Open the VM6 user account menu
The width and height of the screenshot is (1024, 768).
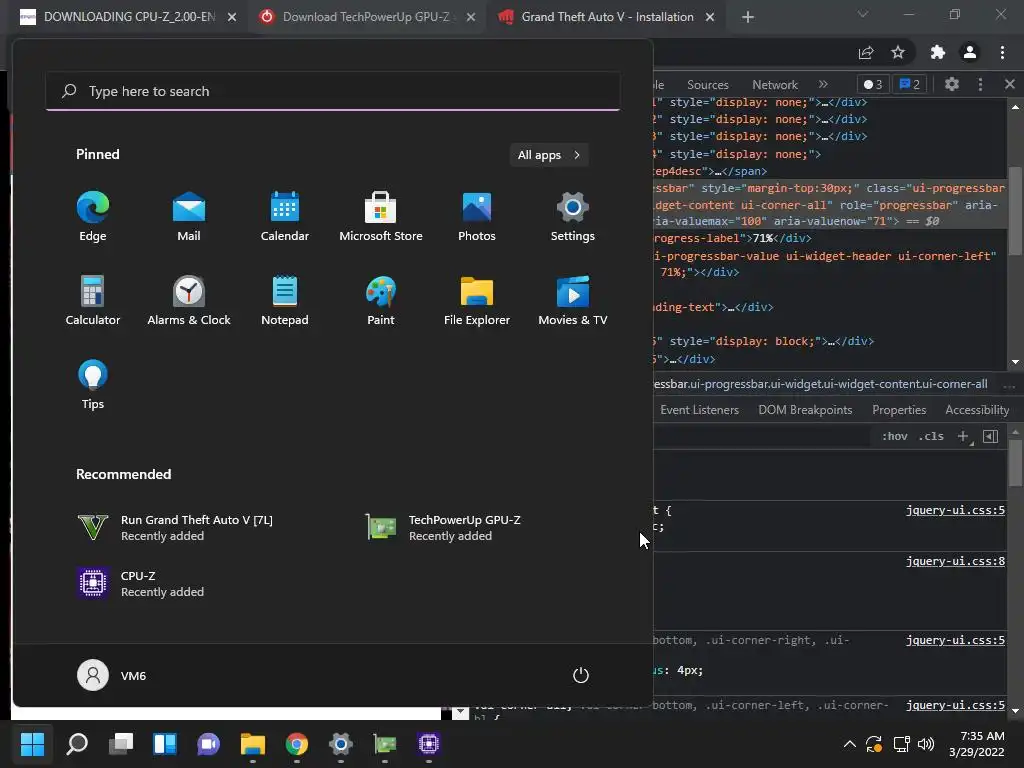pyautogui.click(x=112, y=675)
